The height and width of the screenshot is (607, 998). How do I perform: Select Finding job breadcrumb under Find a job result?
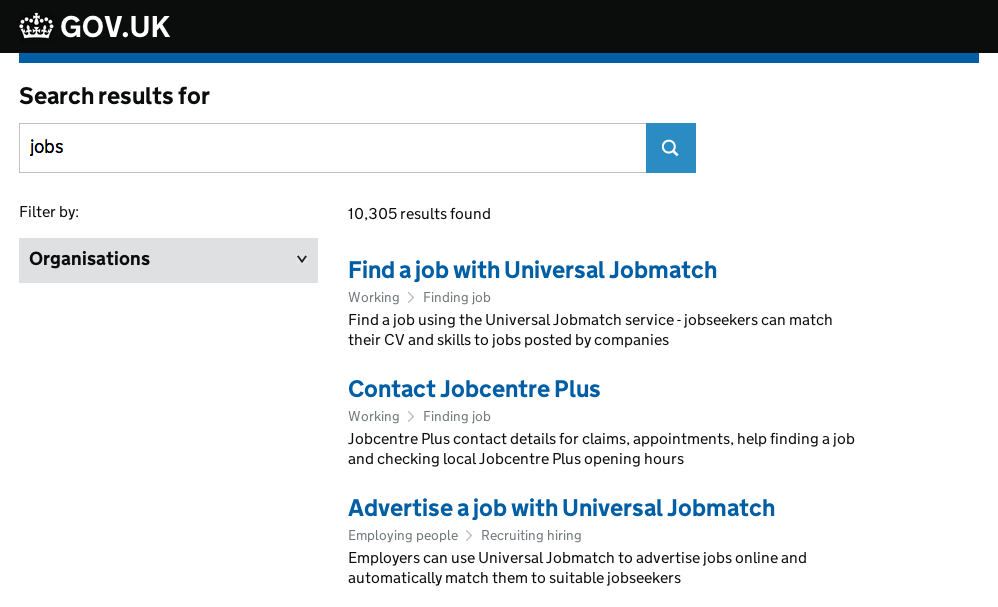[456, 297]
